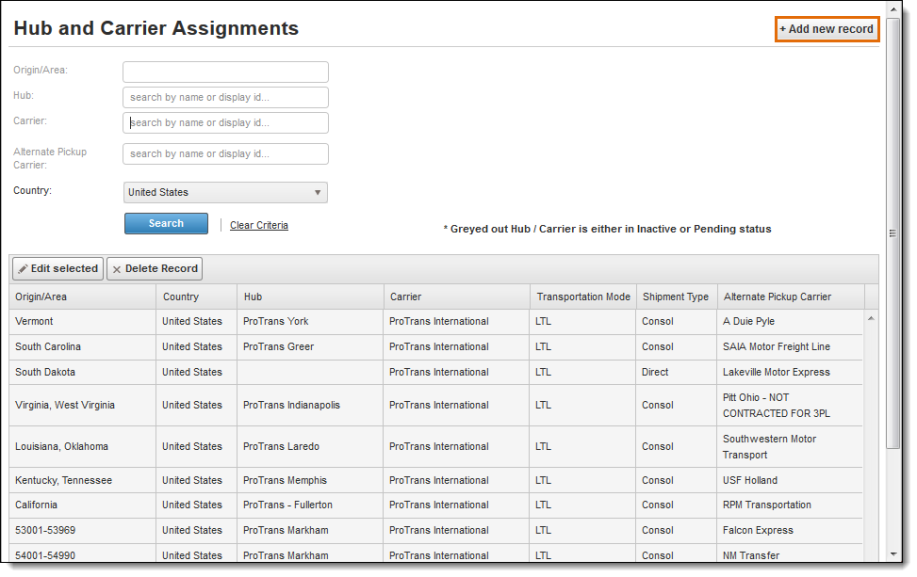Viewport: 917px width, 577px height.
Task: Click the Add new record button
Action: pyautogui.click(x=827, y=29)
